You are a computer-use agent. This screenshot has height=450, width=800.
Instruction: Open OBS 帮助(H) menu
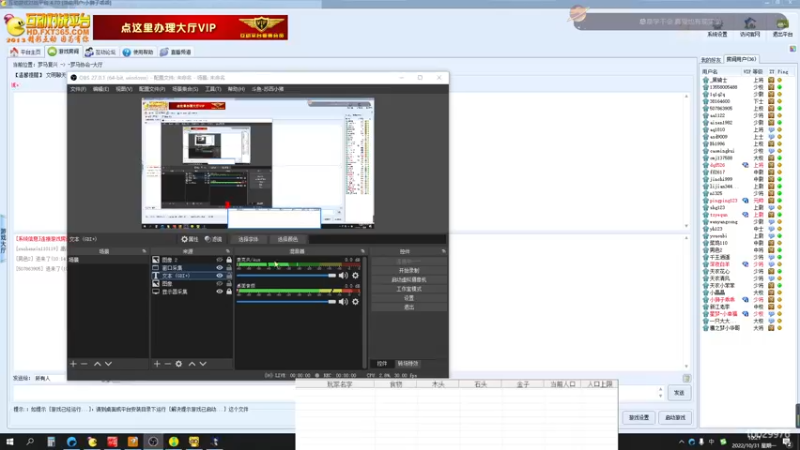(236, 89)
